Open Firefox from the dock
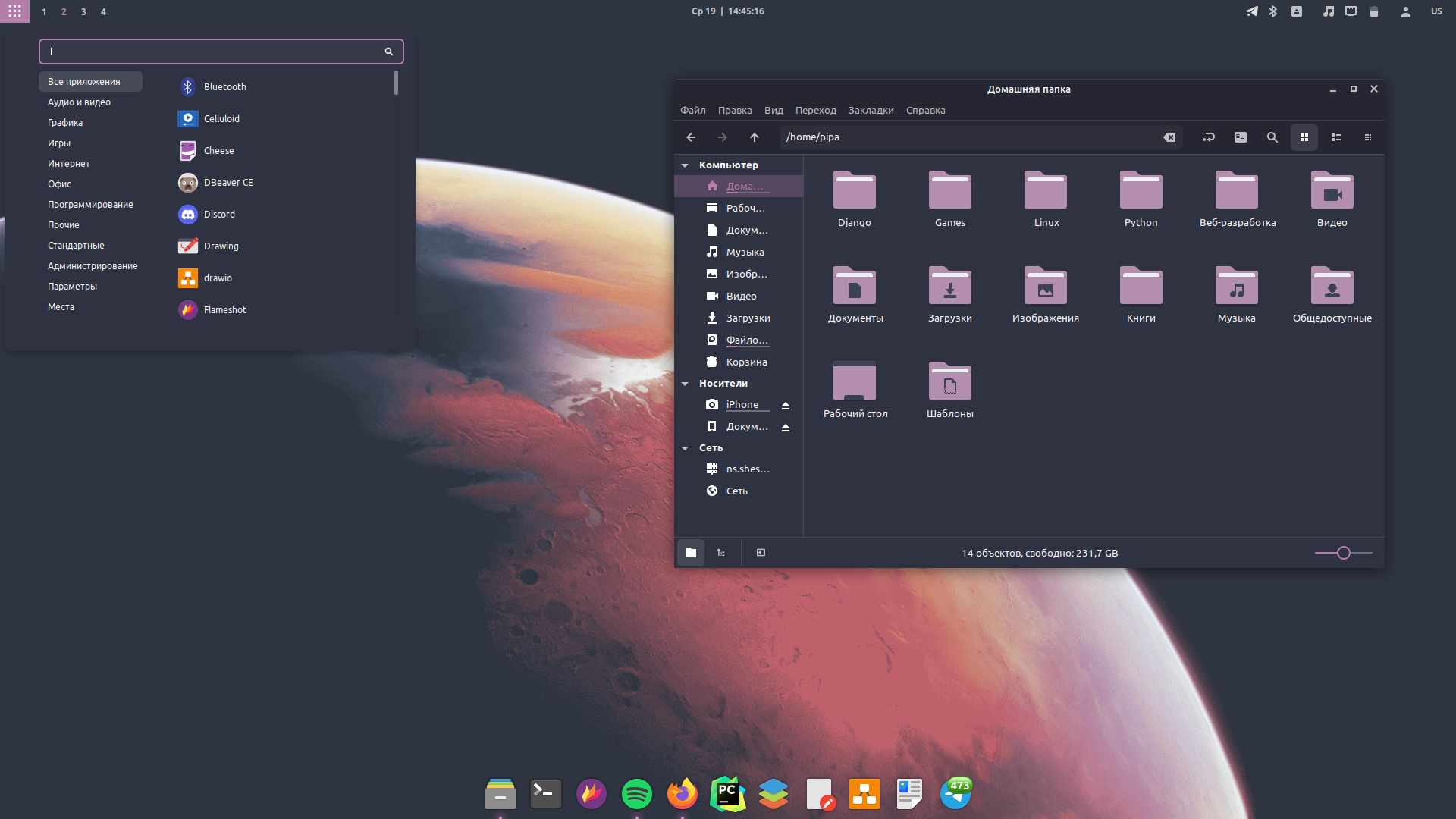Image resolution: width=1456 pixels, height=819 pixels. pyautogui.click(x=682, y=794)
